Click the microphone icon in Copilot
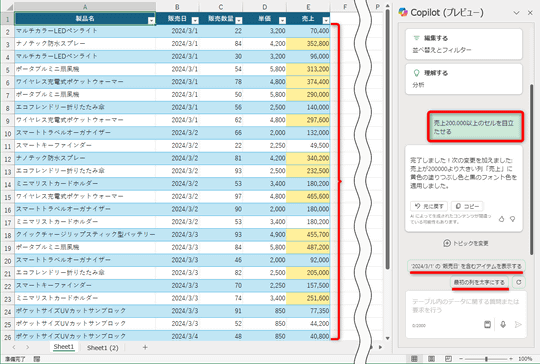 503,324
